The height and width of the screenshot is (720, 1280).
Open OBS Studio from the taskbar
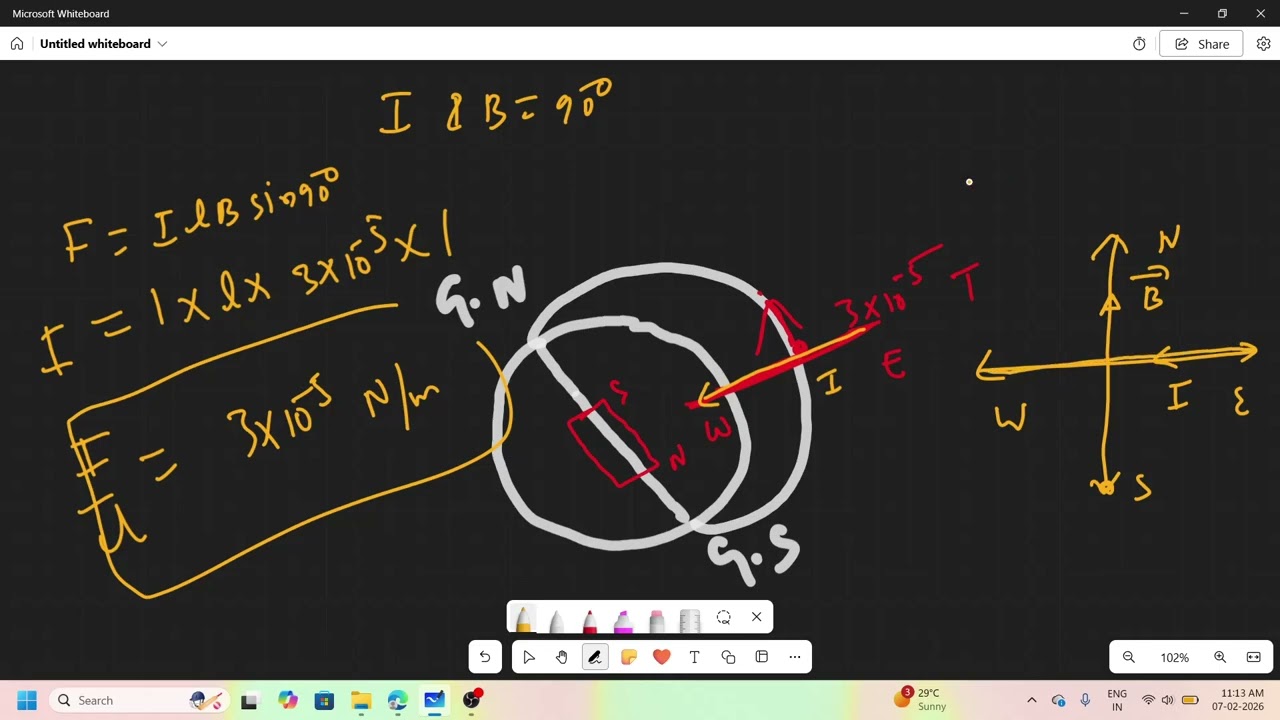pyautogui.click(x=471, y=700)
